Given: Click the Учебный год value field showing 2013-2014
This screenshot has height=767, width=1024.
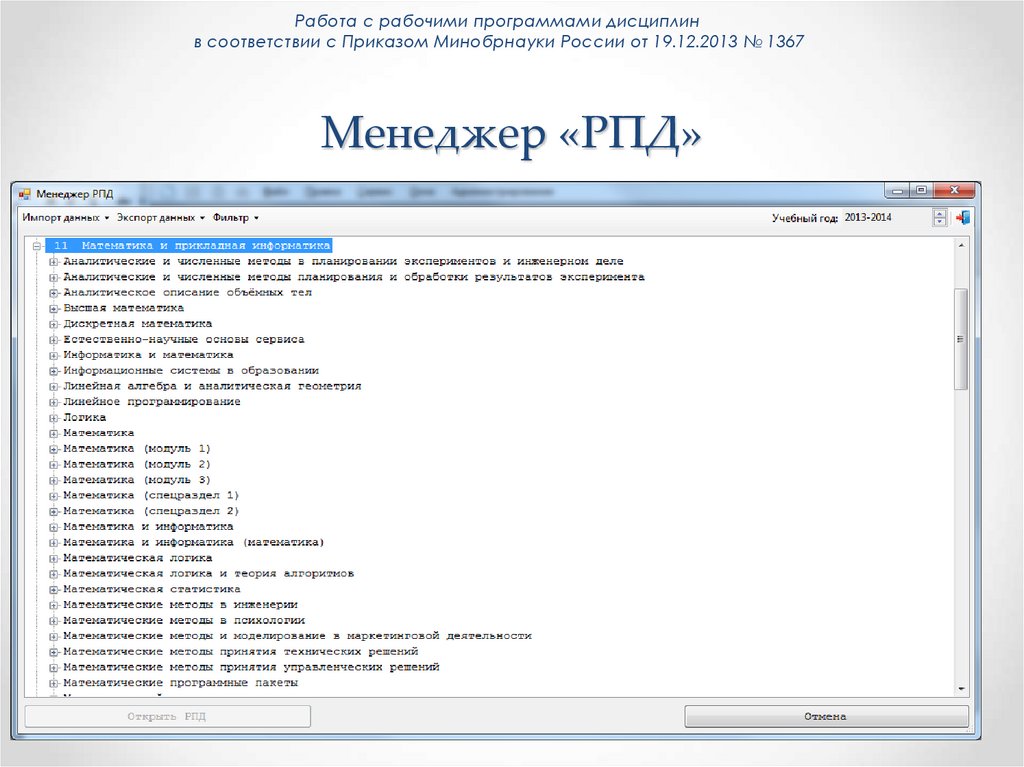Looking at the screenshot, I should 870,216.
